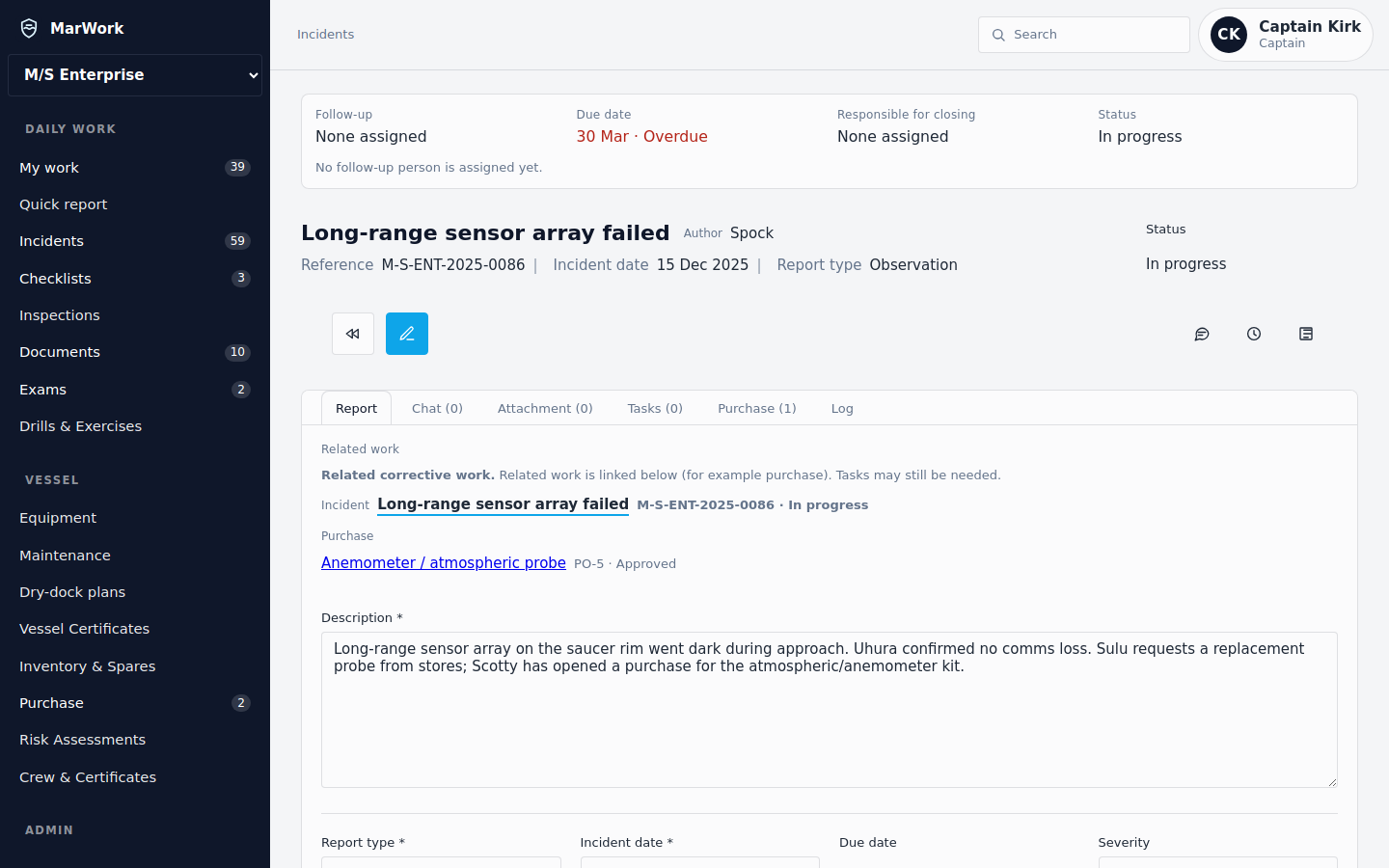
Task: Click the author name Spock
Action: pos(751,233)
